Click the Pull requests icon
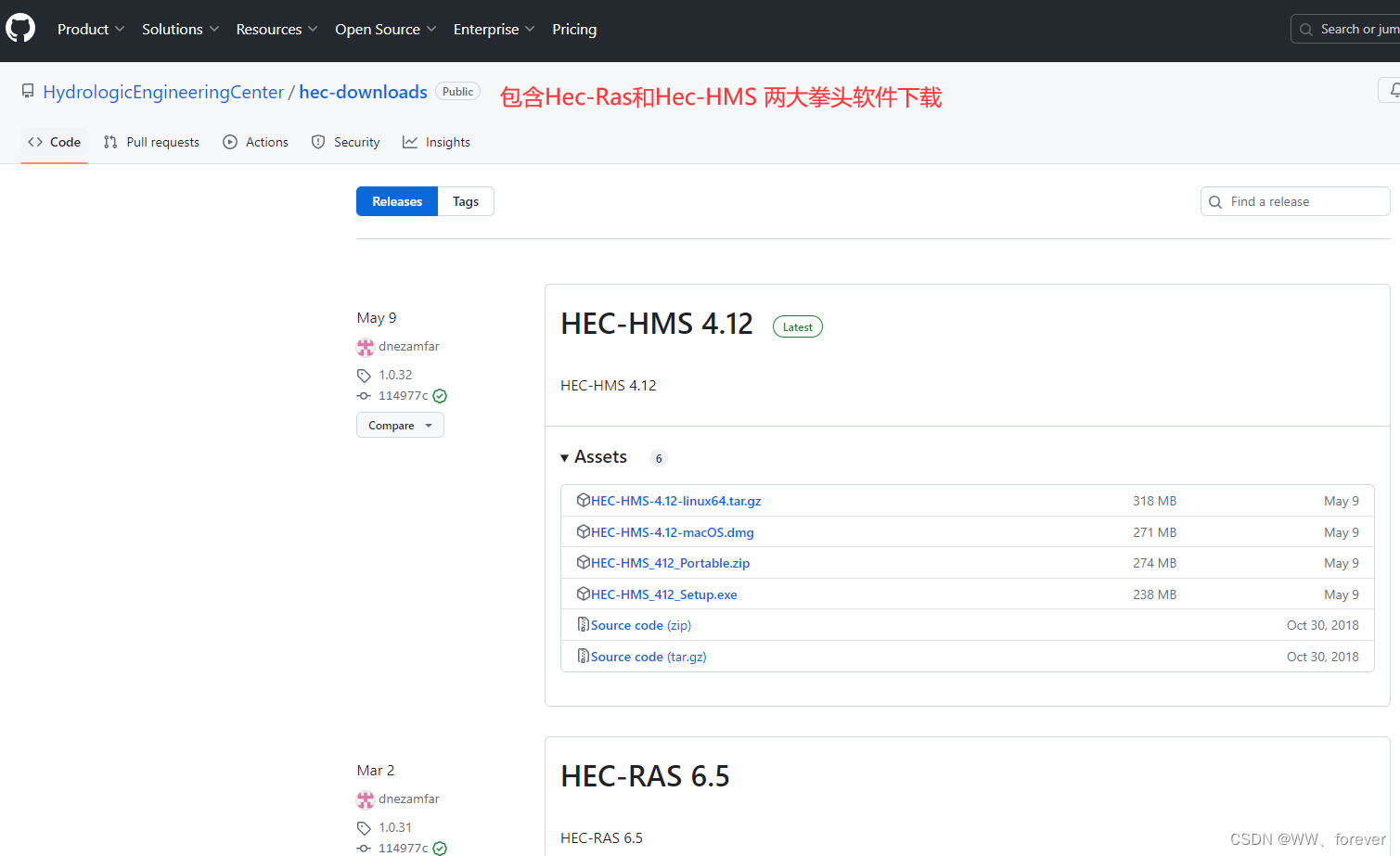The height and width of the screenshot is (856, 1400). coord(110,142)
